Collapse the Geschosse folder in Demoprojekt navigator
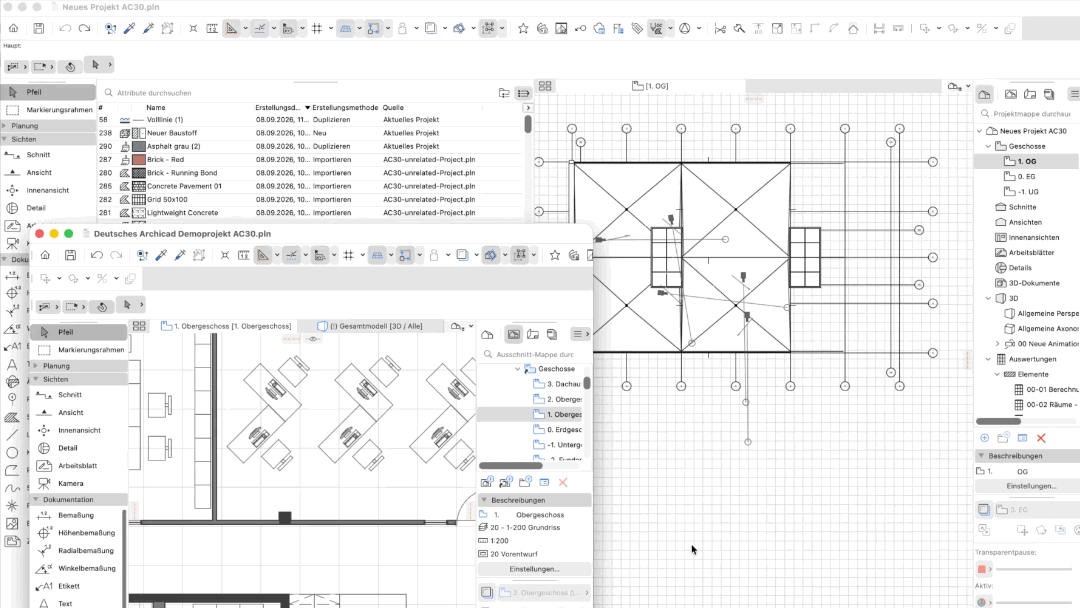Image resolution: width=1080 pixels, height=608 pixels. pos(517,369)
